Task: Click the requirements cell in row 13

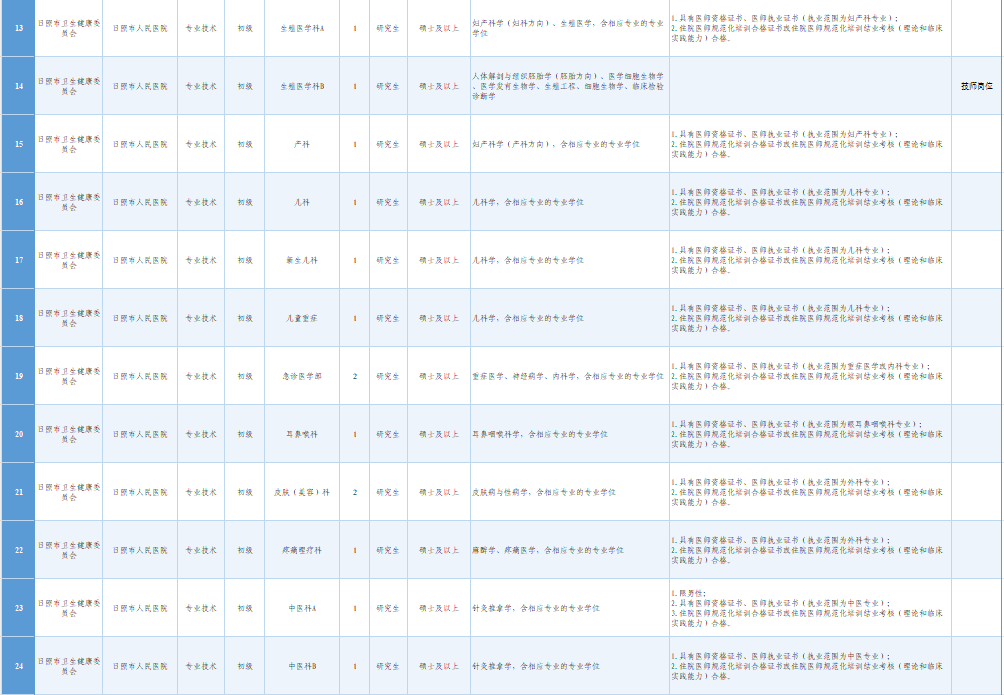Action: pos(811,28)
